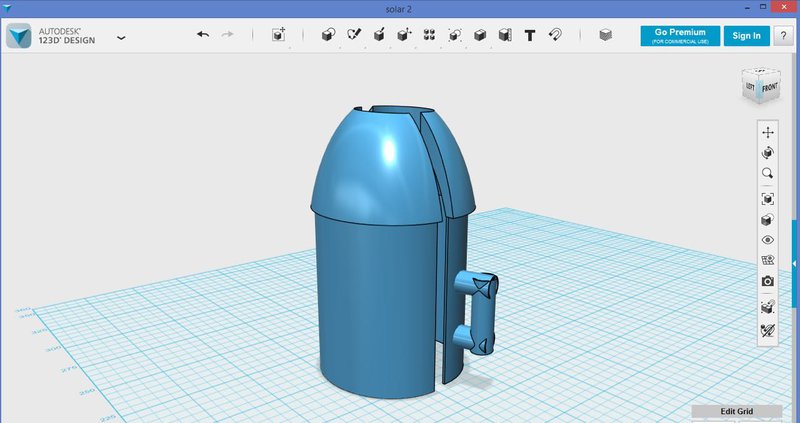Open the Materials tool
The height and width of the screenshot is (423, 800).
pyautogui.click(x=604, y=35)
